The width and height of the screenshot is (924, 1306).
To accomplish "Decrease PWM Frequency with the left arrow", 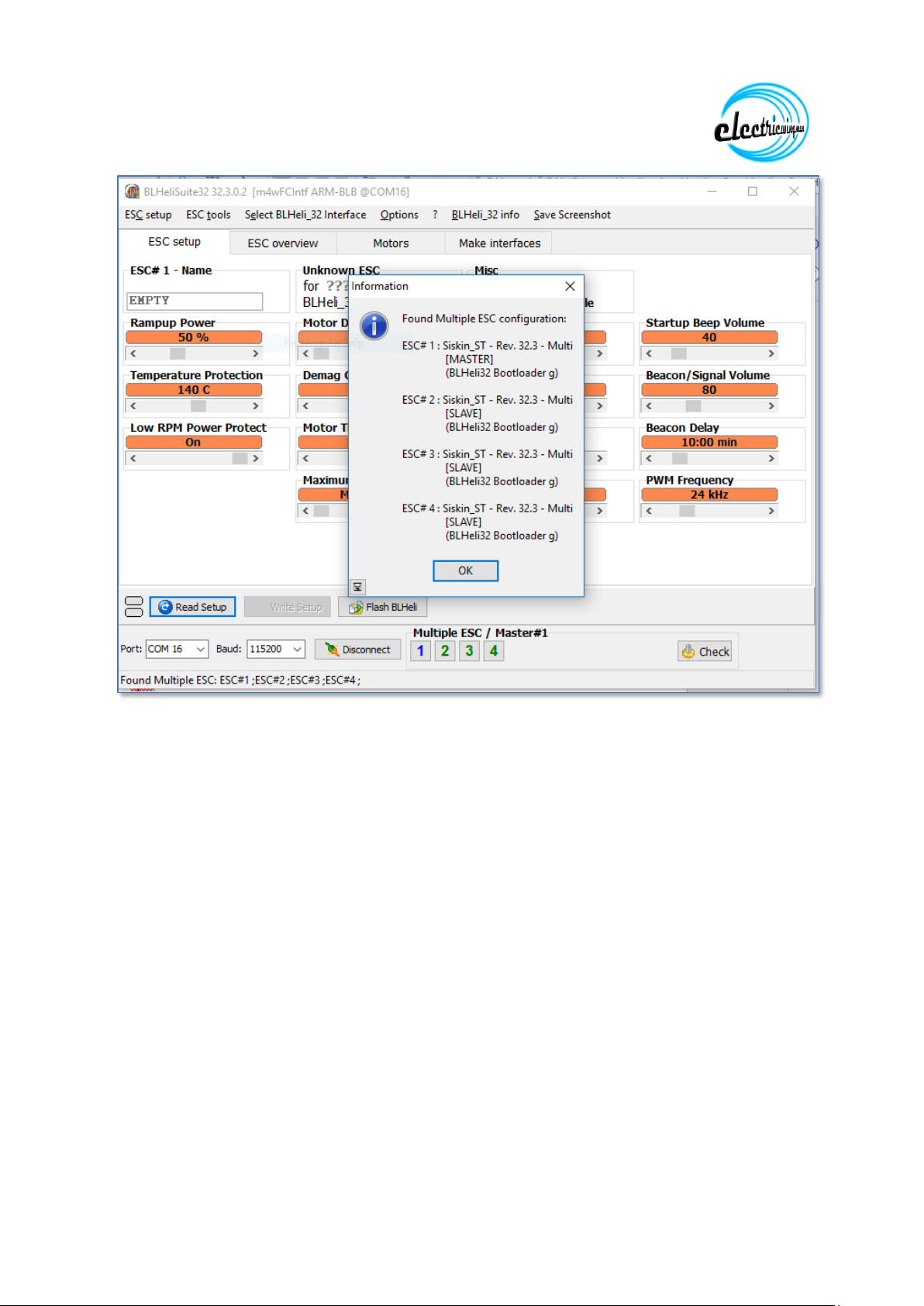I will (649, 511).
